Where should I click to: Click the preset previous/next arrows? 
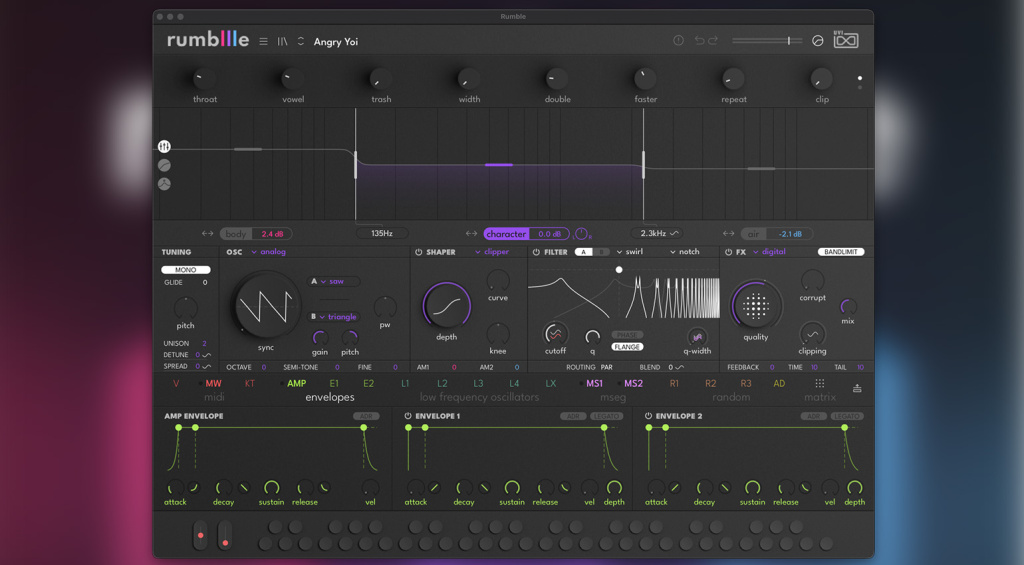coord(300,41)
